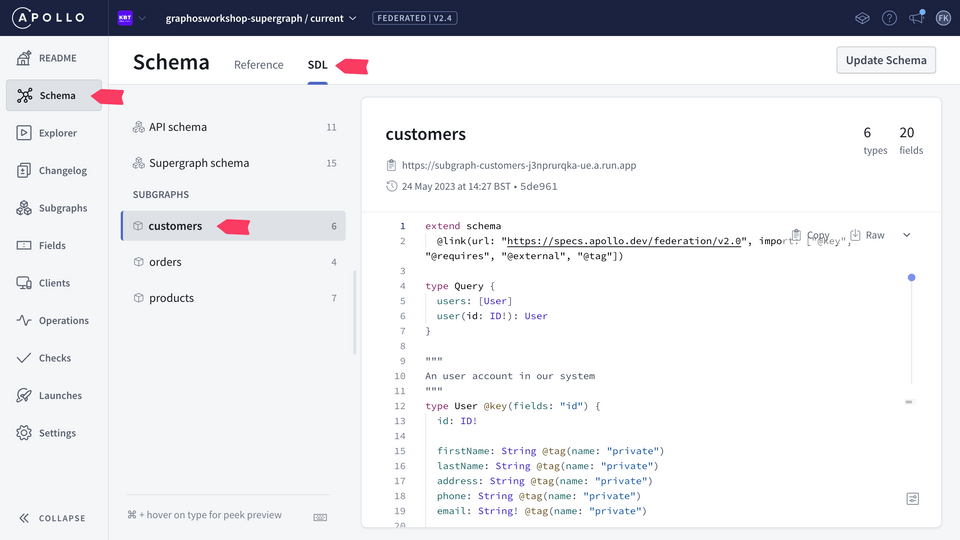Open the graphosworkshop-supergraph / current variant dropdown

tap(261, 18)
